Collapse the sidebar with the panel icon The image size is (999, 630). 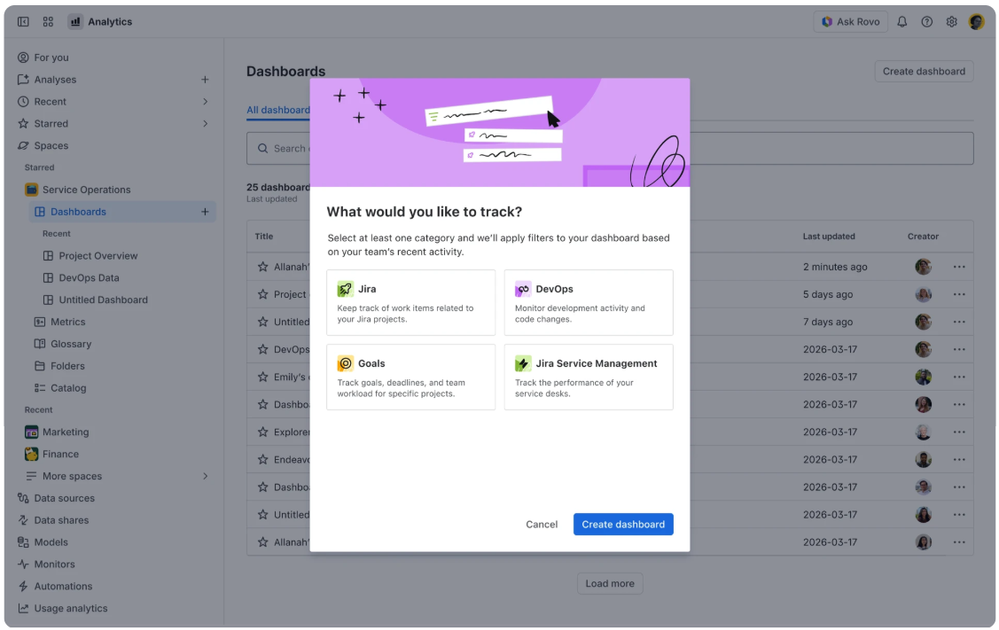coord(23,22)
